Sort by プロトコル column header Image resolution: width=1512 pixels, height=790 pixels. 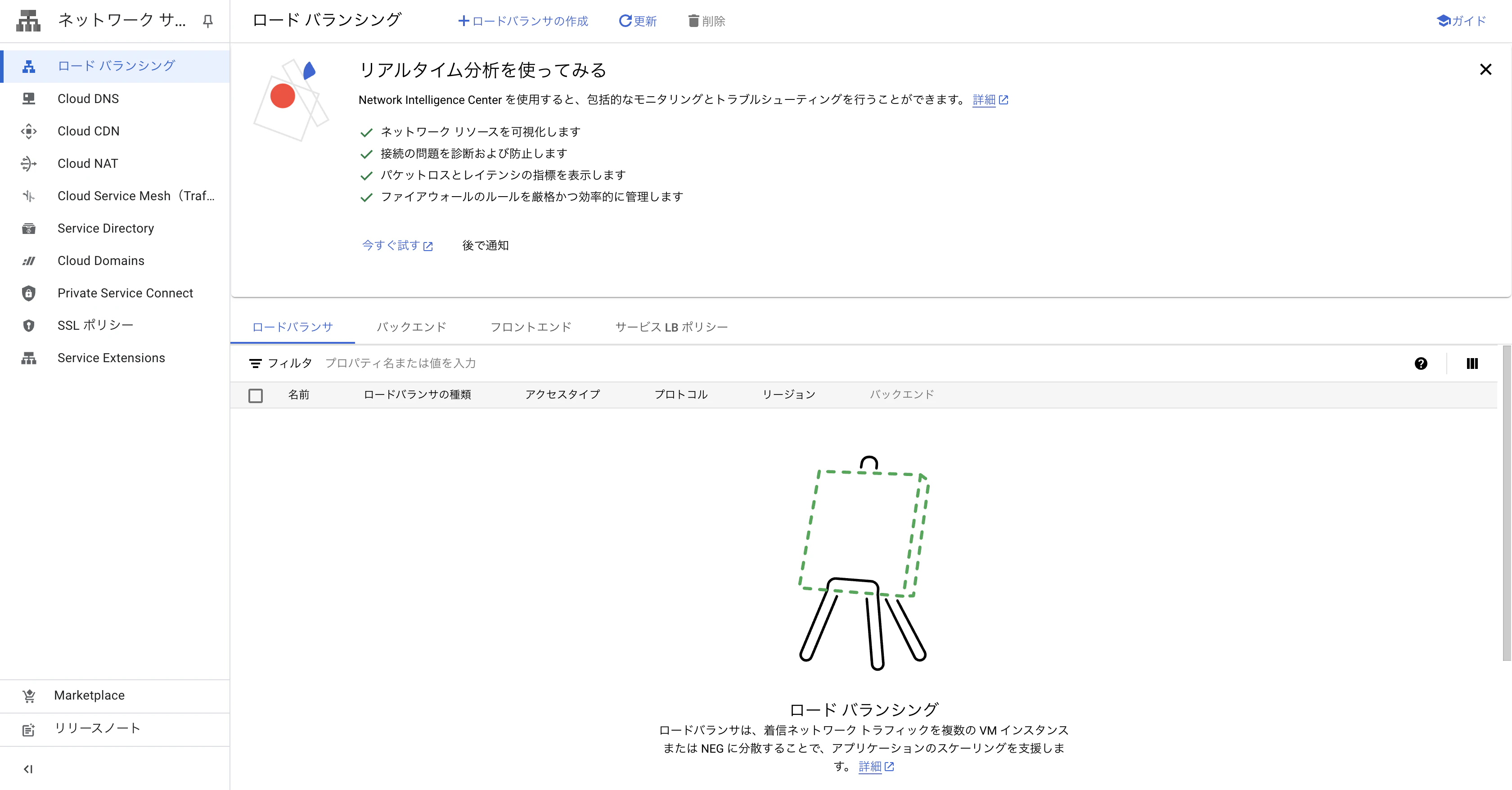[681, 395]
